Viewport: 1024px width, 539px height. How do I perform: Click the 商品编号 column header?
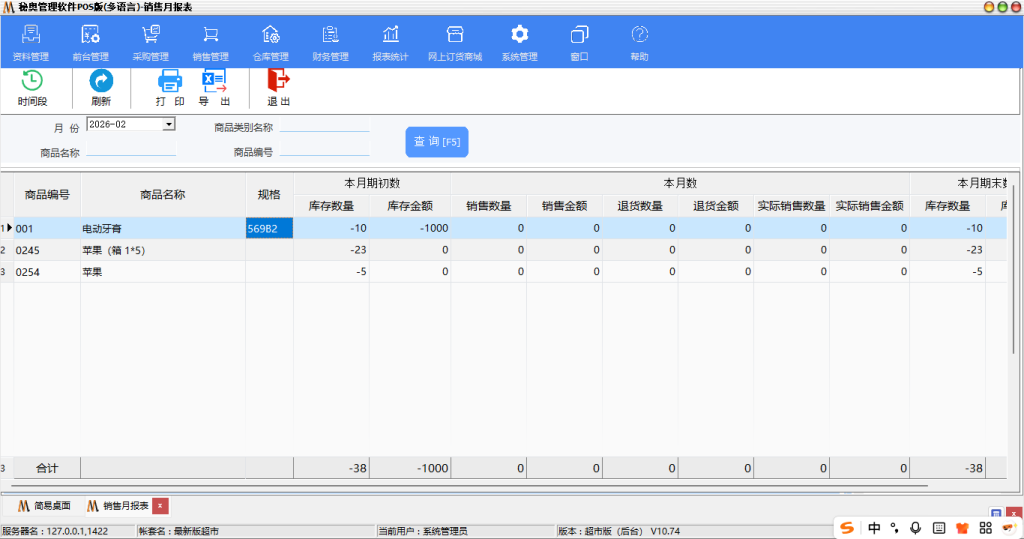[47, 194]
